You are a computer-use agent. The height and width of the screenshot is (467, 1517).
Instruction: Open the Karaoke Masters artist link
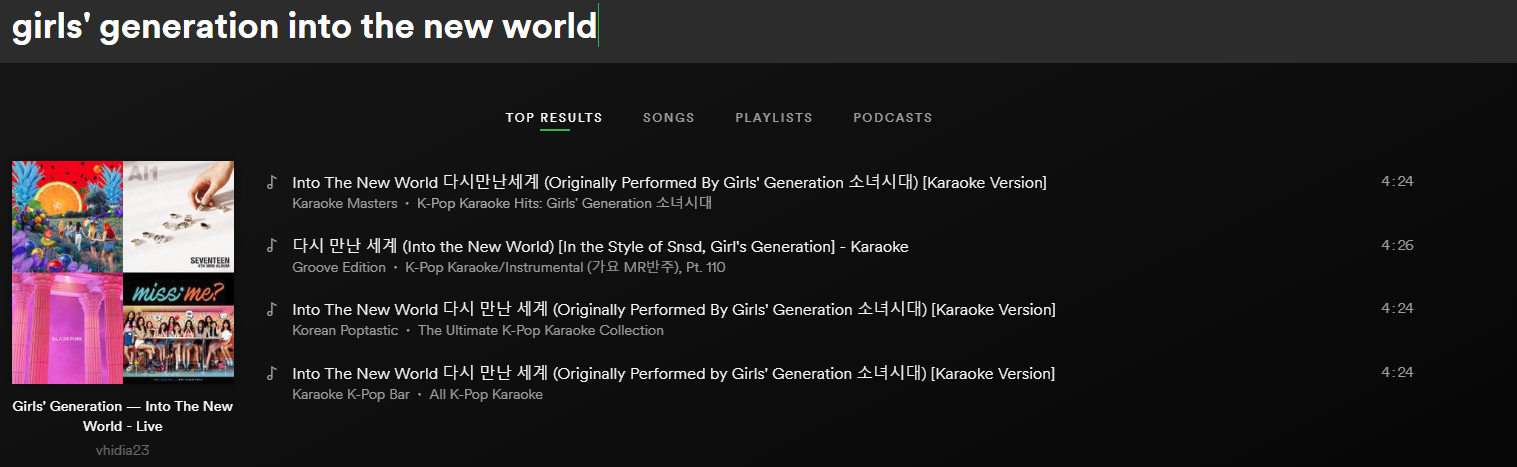click(345, 203)
